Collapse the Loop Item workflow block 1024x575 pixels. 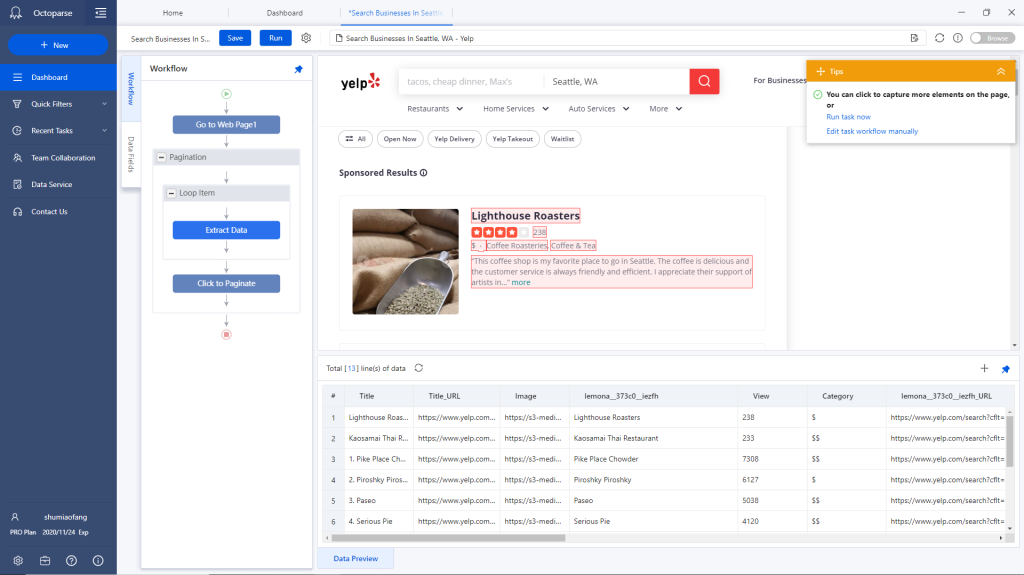171,193
